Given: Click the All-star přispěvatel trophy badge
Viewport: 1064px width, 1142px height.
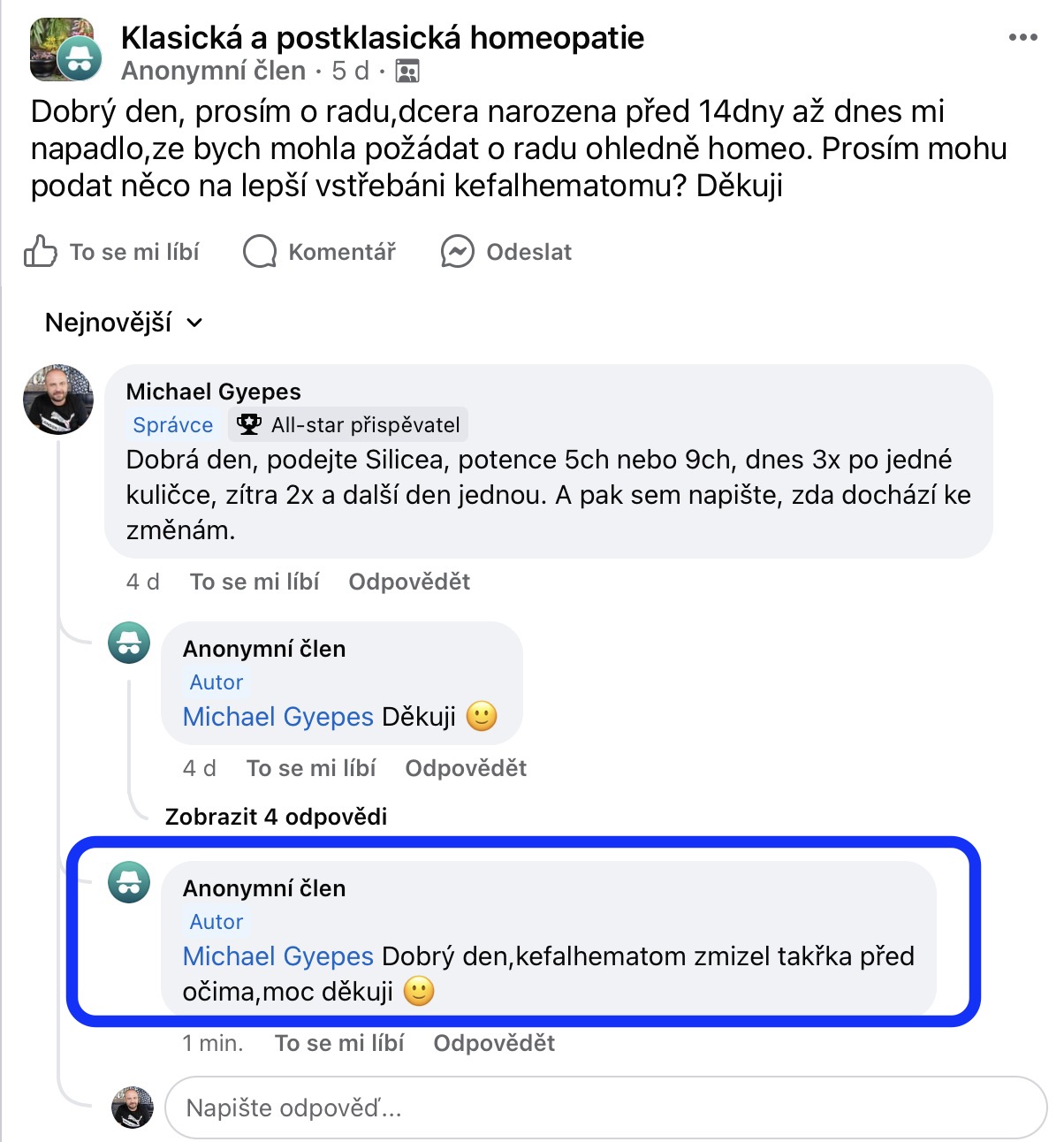Looking at the screenshot, I should pyautogui.click(x=250, y=425).
